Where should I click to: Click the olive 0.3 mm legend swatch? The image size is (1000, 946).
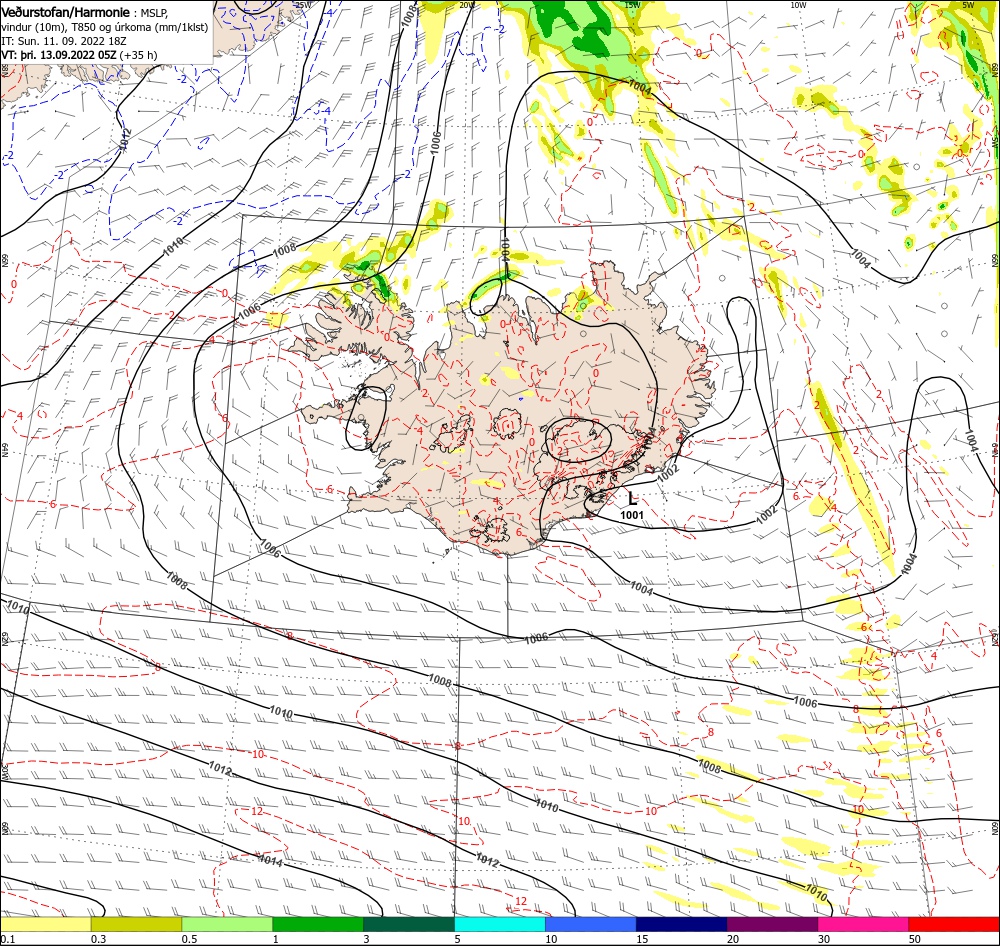(x=136, y=924)
